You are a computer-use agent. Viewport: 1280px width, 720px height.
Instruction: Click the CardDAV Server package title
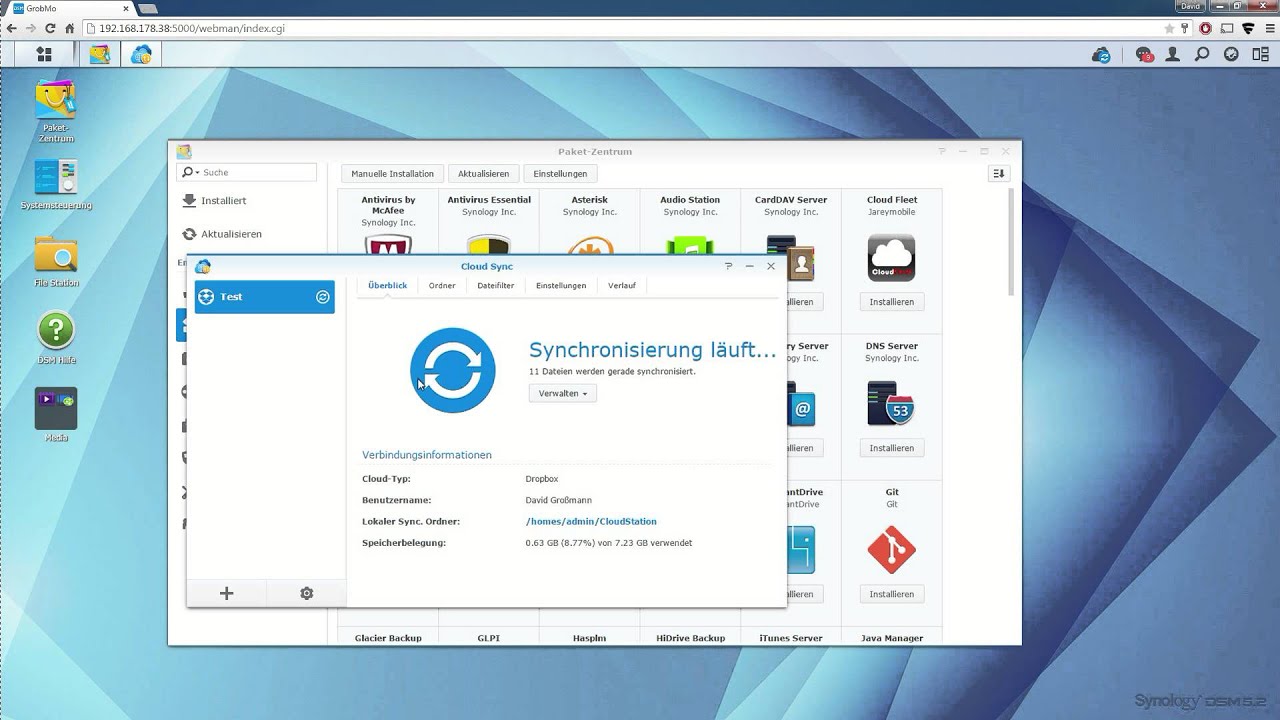791,200
